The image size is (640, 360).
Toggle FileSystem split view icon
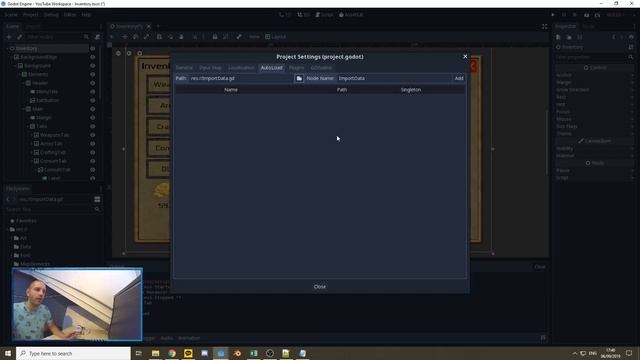[x=97, y=199]
